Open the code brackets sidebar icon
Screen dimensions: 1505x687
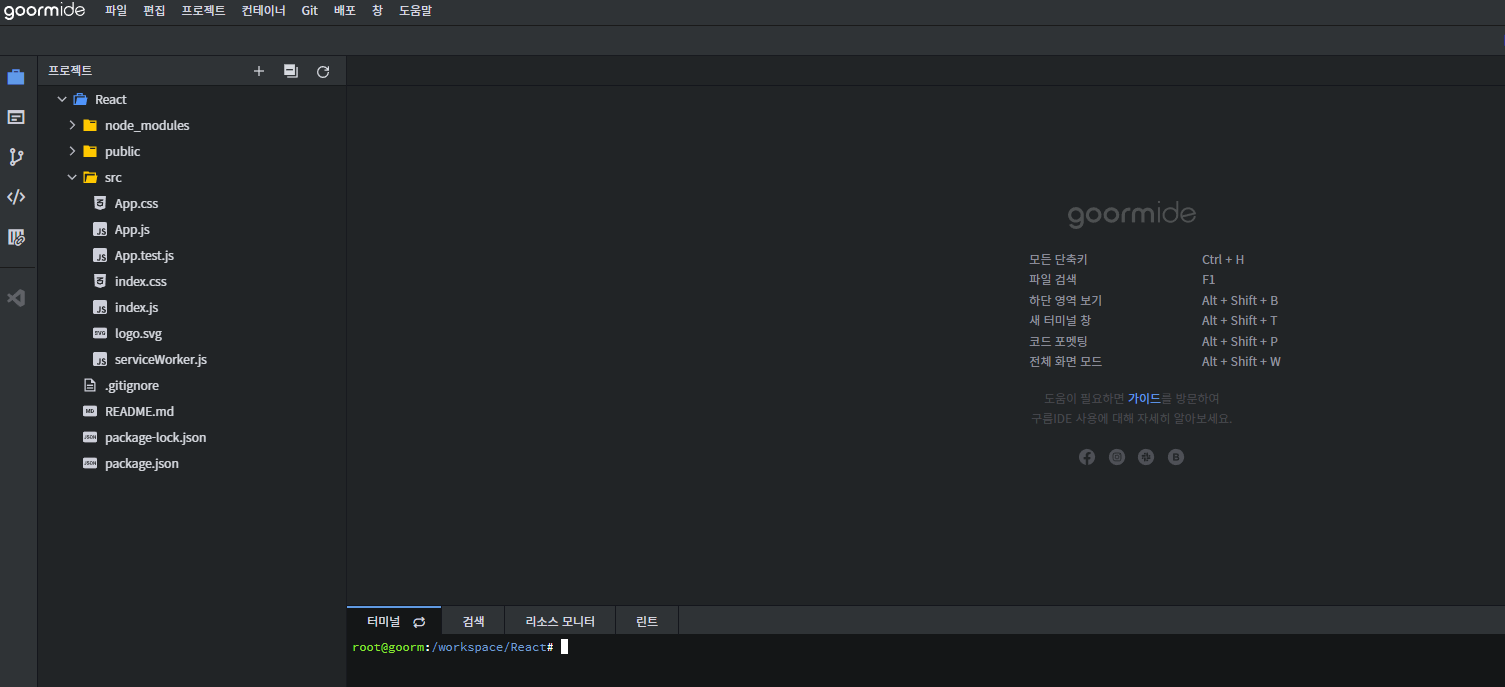pyautogui.click(x=16, y=197)
